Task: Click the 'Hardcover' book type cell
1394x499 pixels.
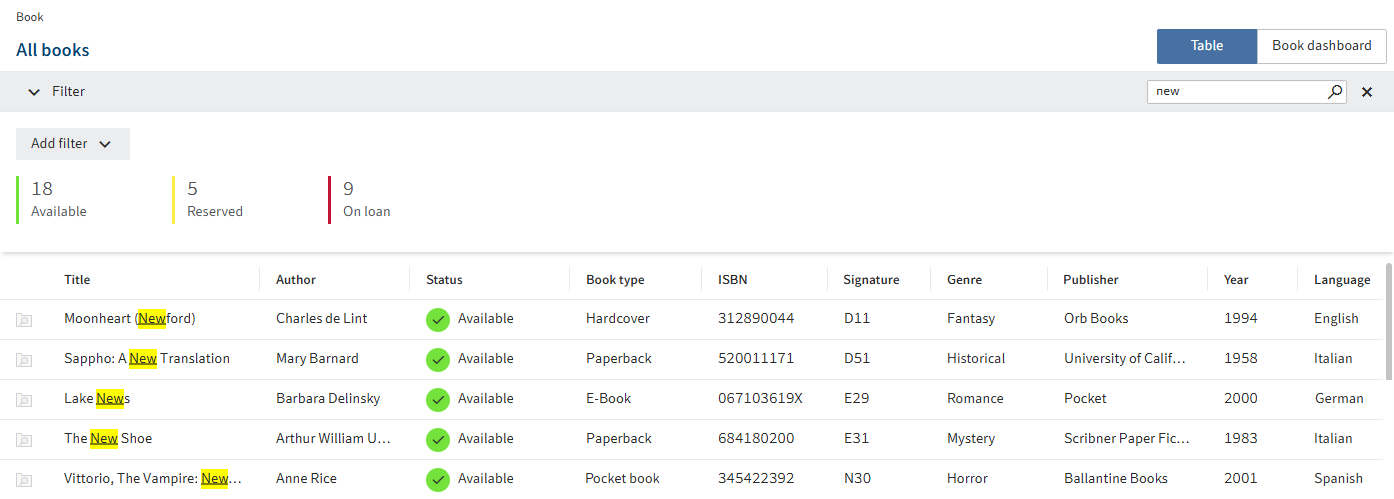Action: 618,319
